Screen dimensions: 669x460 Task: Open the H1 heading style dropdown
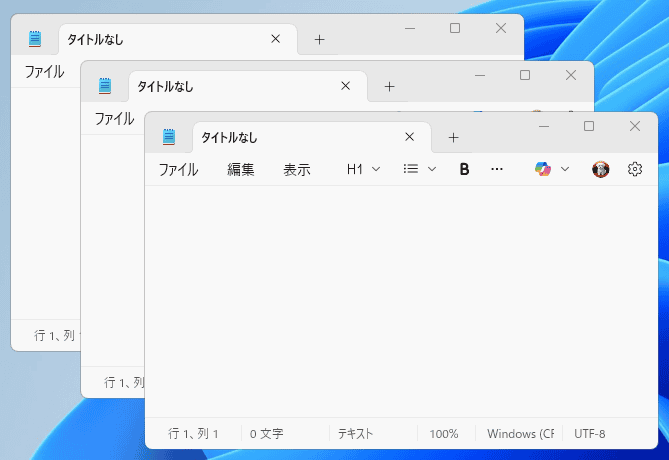(x=363, y=169)
